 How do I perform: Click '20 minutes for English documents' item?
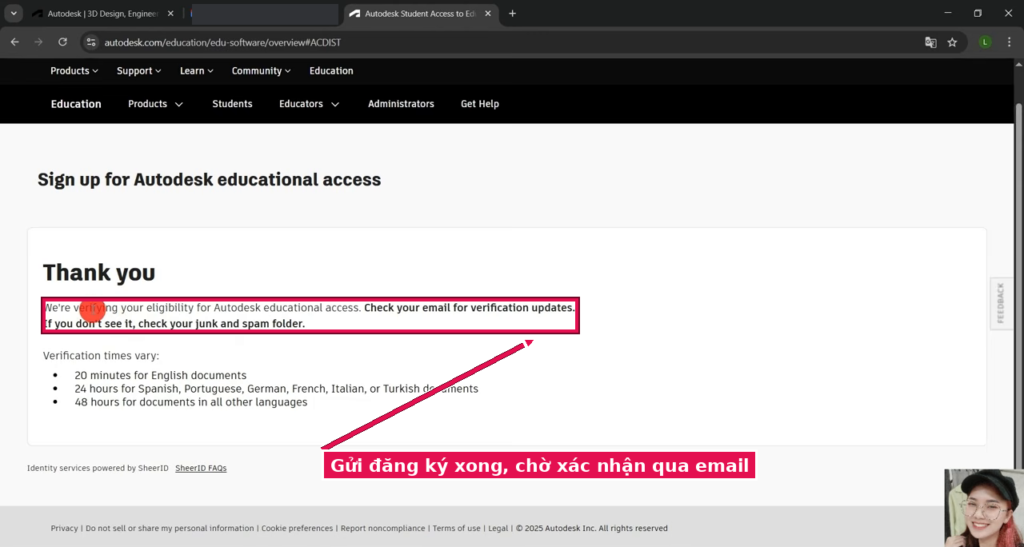[x=160, y=375]
